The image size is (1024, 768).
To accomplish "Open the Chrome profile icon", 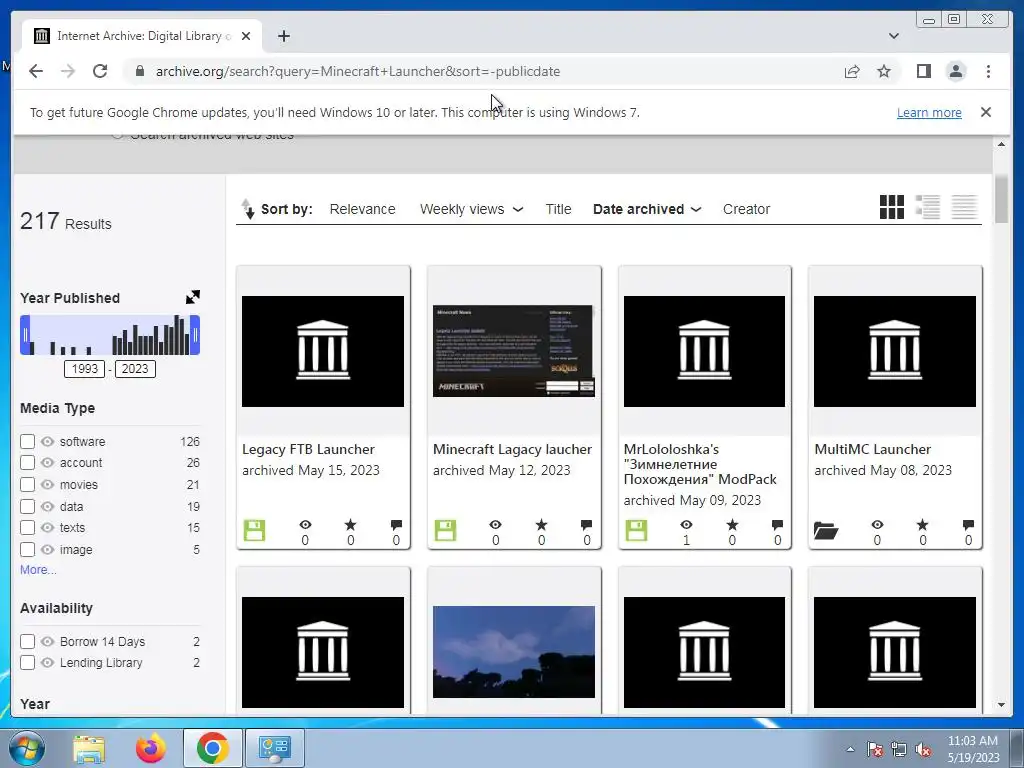I will 956,71.
